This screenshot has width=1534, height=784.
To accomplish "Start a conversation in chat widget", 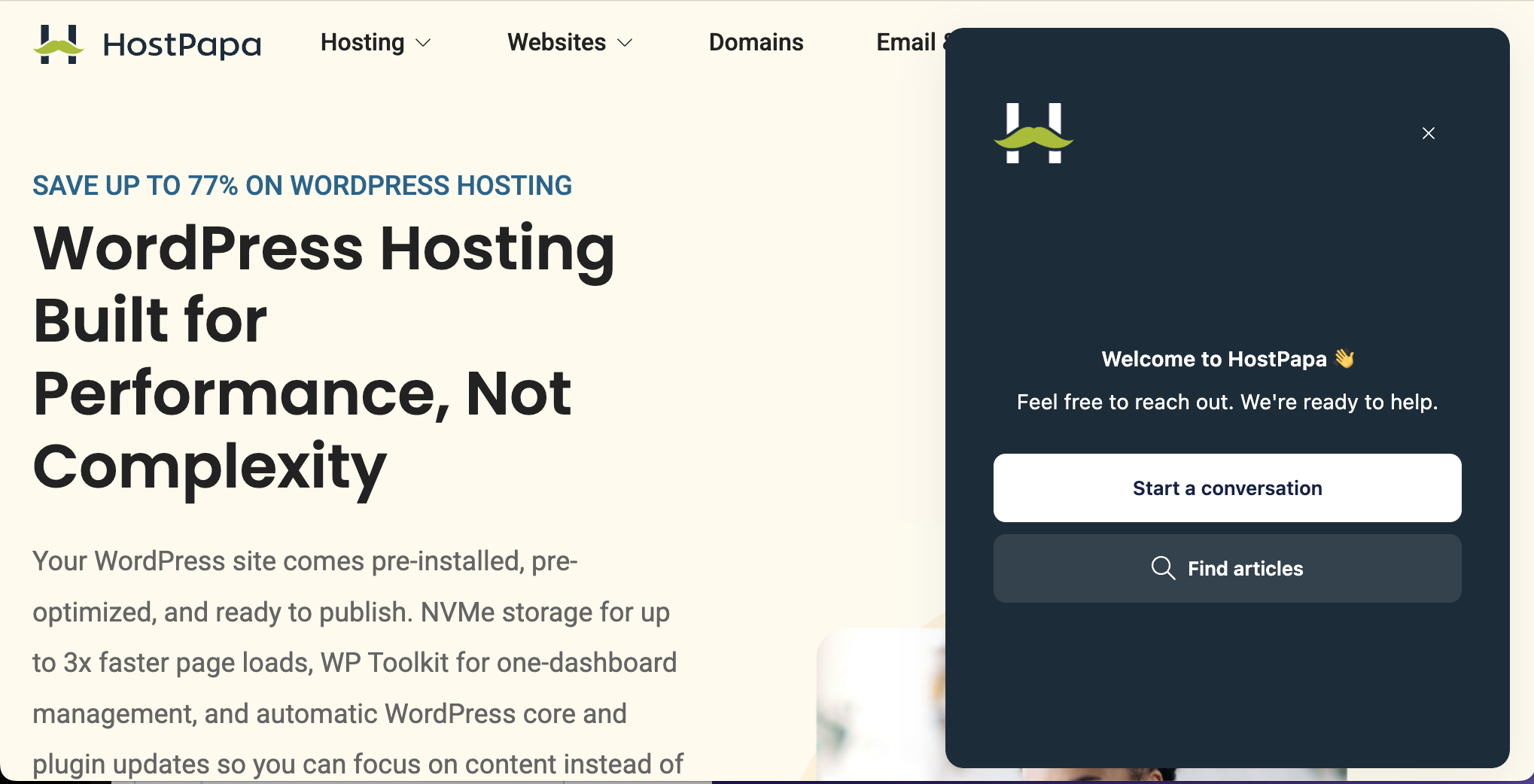I will tap(1227, 488).
